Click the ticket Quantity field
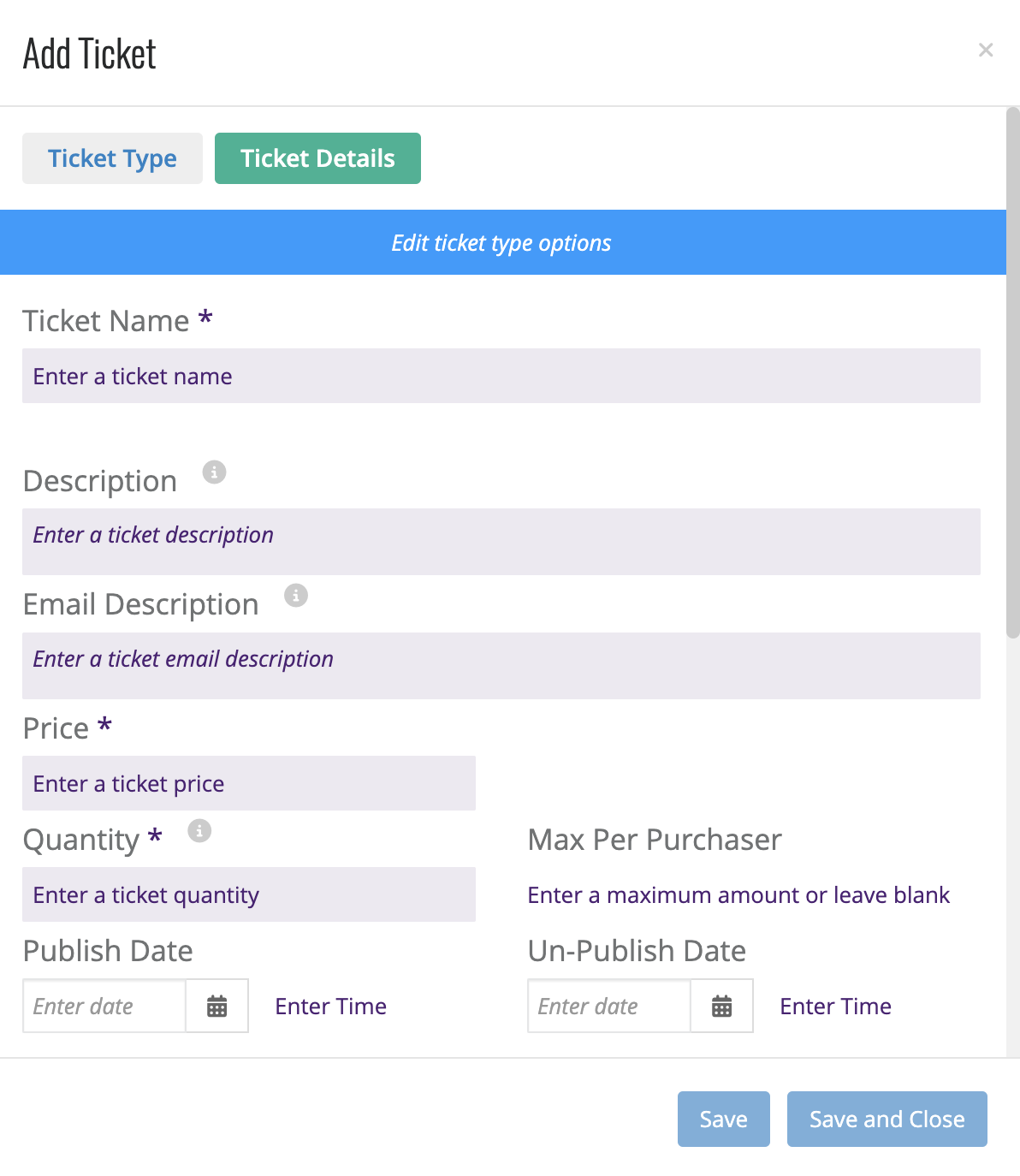 pyautogui.click(x=249, y=894)
